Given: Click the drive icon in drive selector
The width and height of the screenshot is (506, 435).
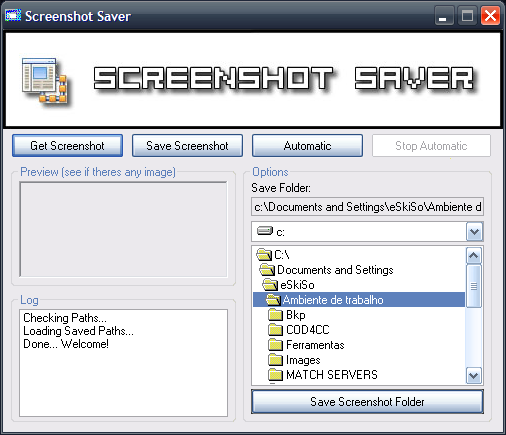Looking at the screenshot, I should click(265, 231).
